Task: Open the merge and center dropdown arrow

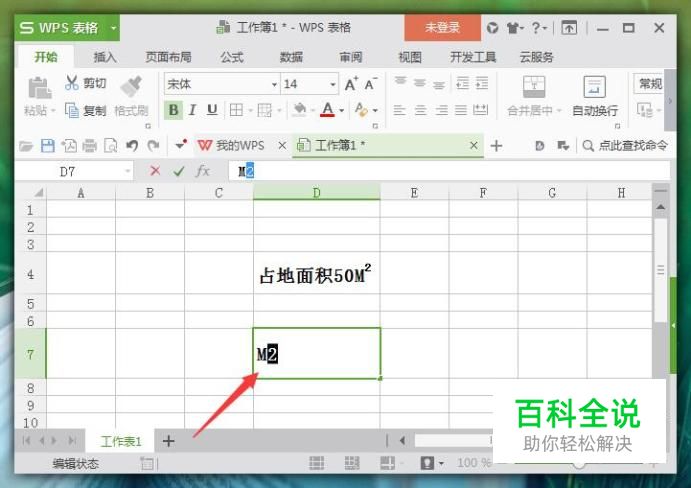Action: (x=559, y=110)
